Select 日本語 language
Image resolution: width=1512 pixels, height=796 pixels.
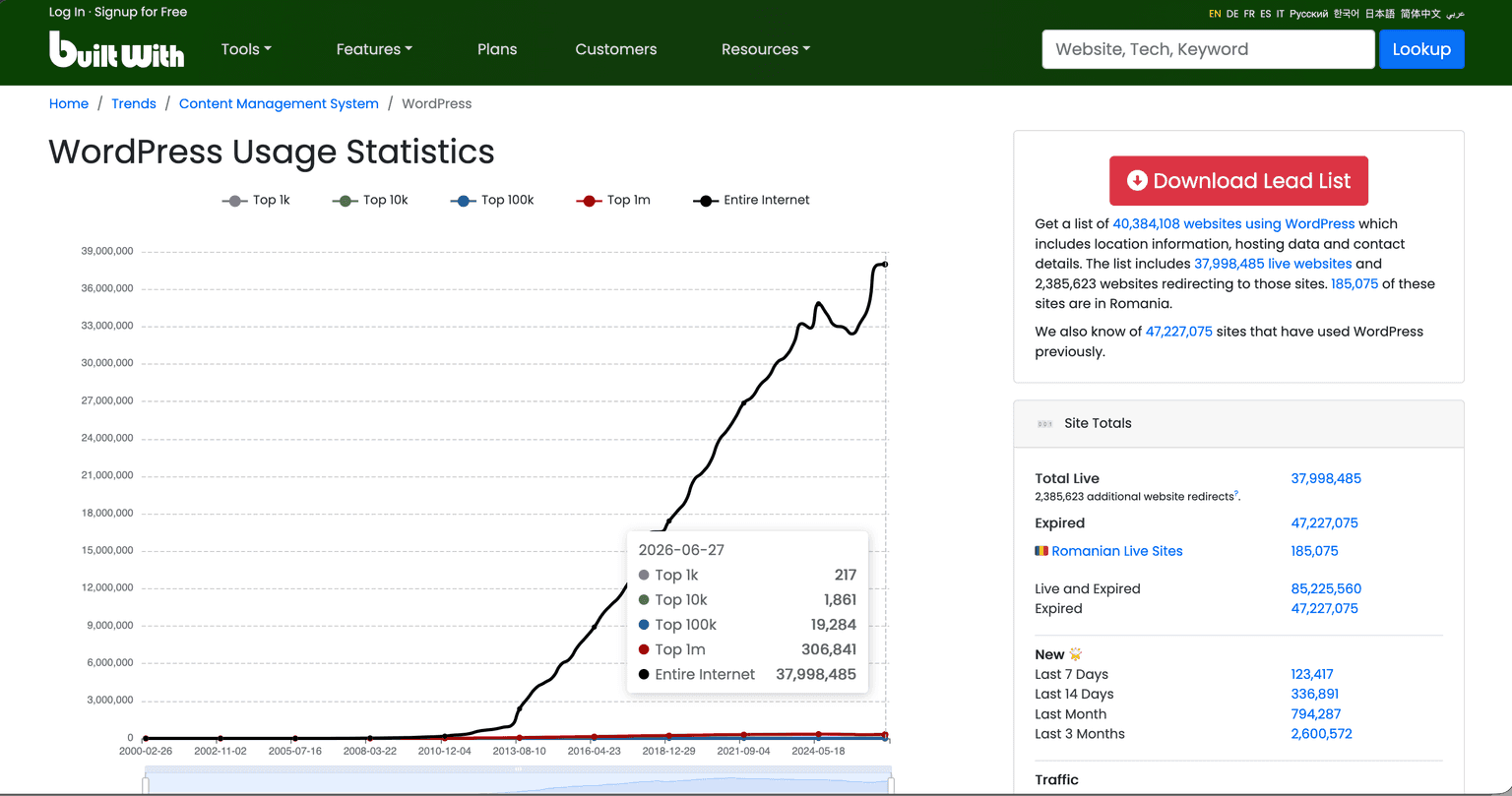point(1380,14)
